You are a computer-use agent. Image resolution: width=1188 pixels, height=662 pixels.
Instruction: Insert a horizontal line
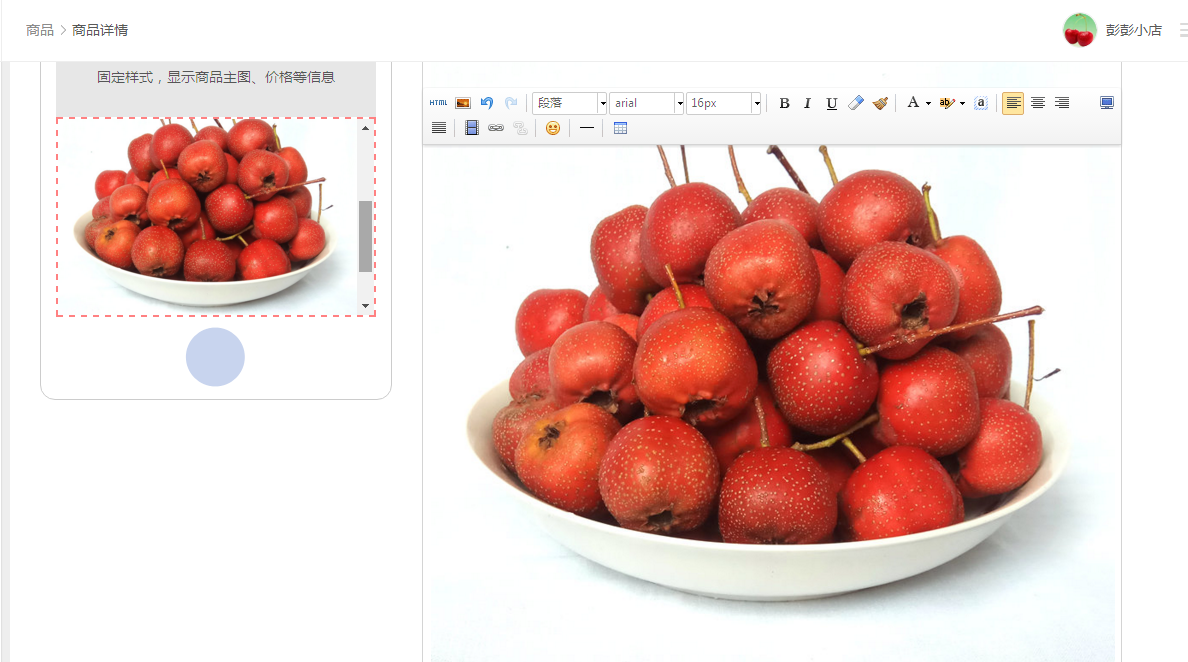click(586, 128)
